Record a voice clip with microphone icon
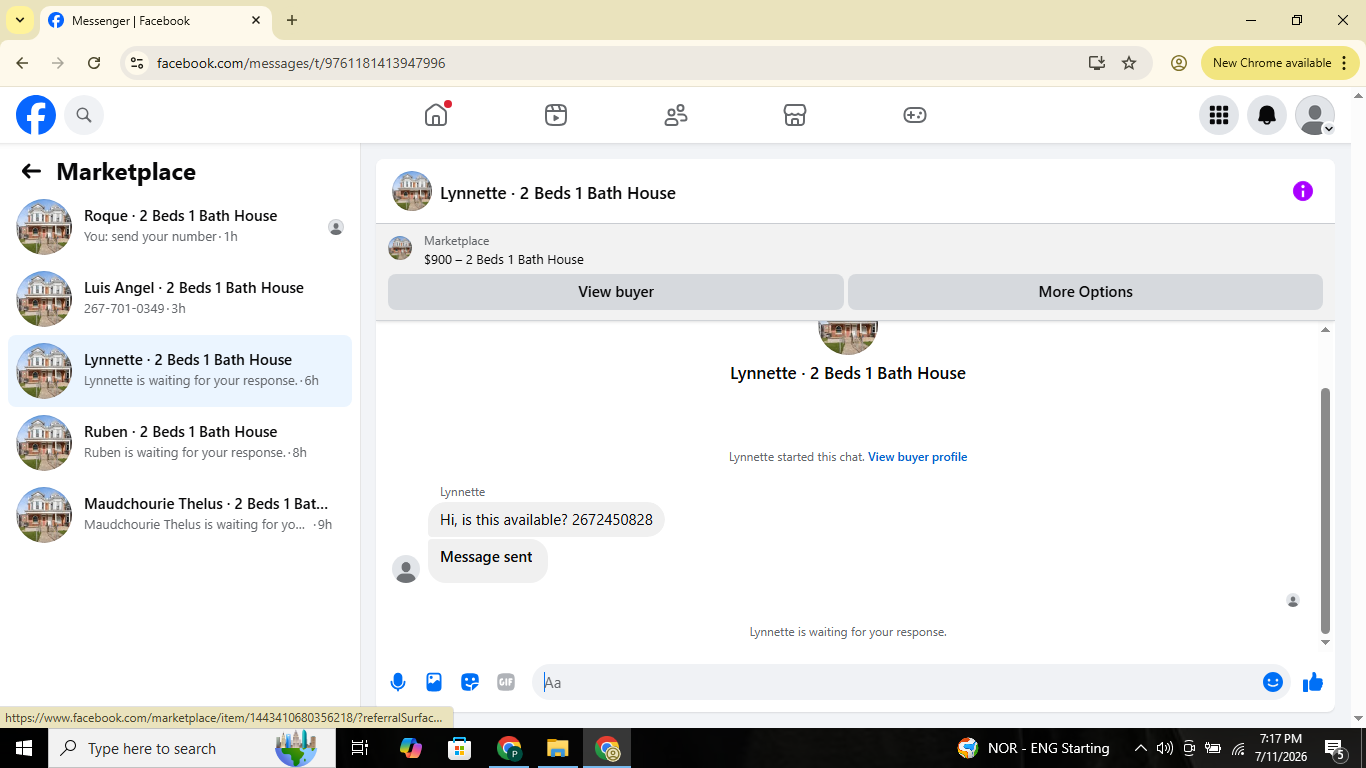This screenshot has width=1366, height=768. point(398,682)
